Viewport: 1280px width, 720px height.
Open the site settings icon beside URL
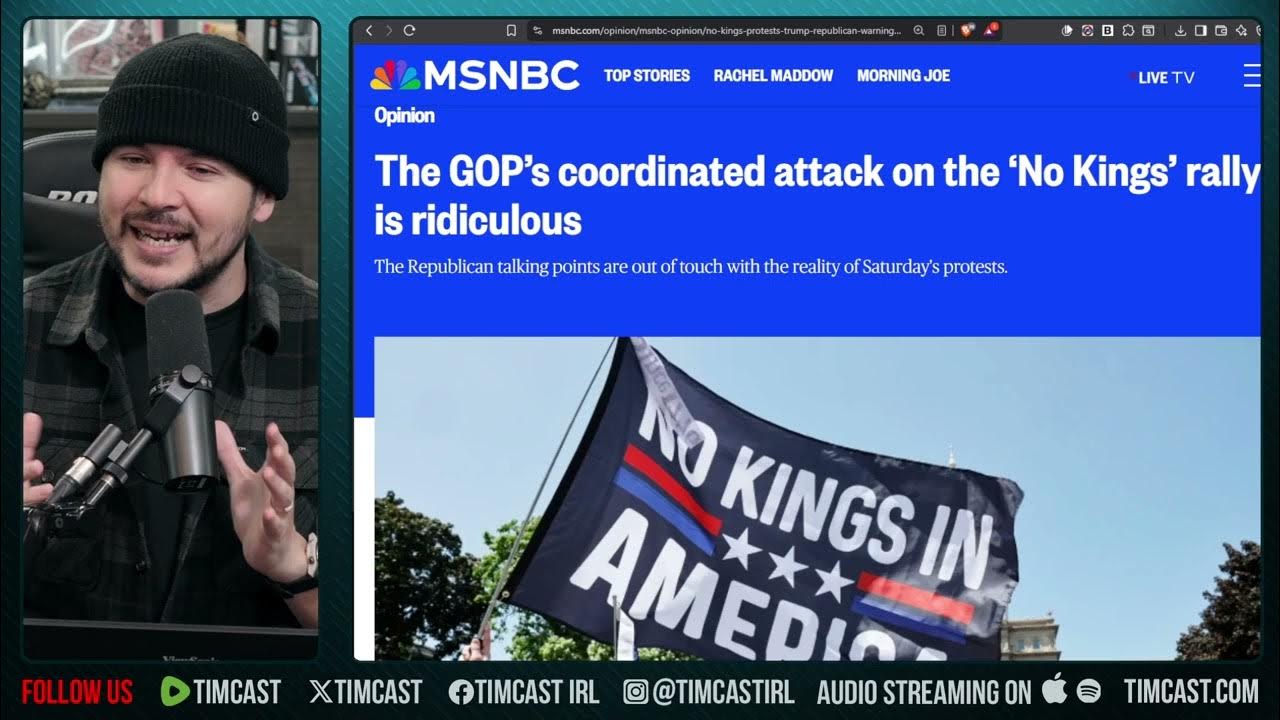538,31
